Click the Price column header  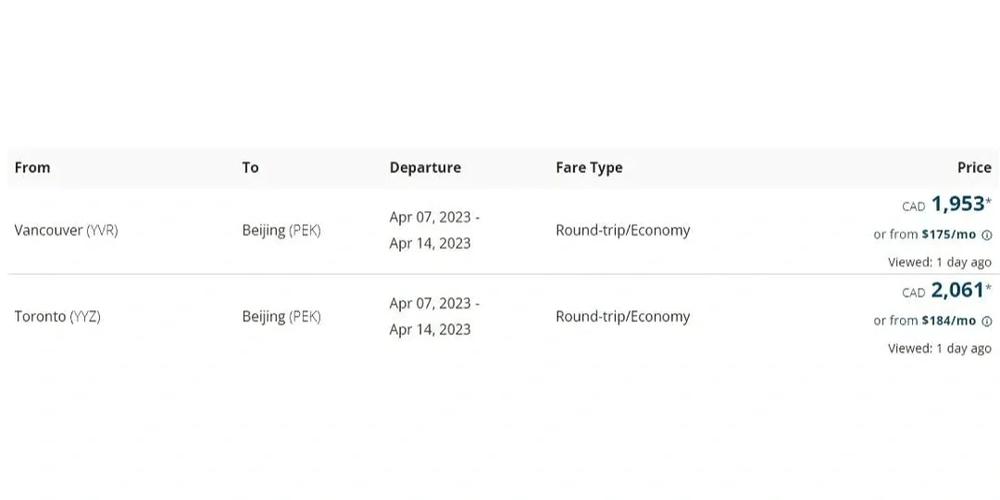(974, 168)
